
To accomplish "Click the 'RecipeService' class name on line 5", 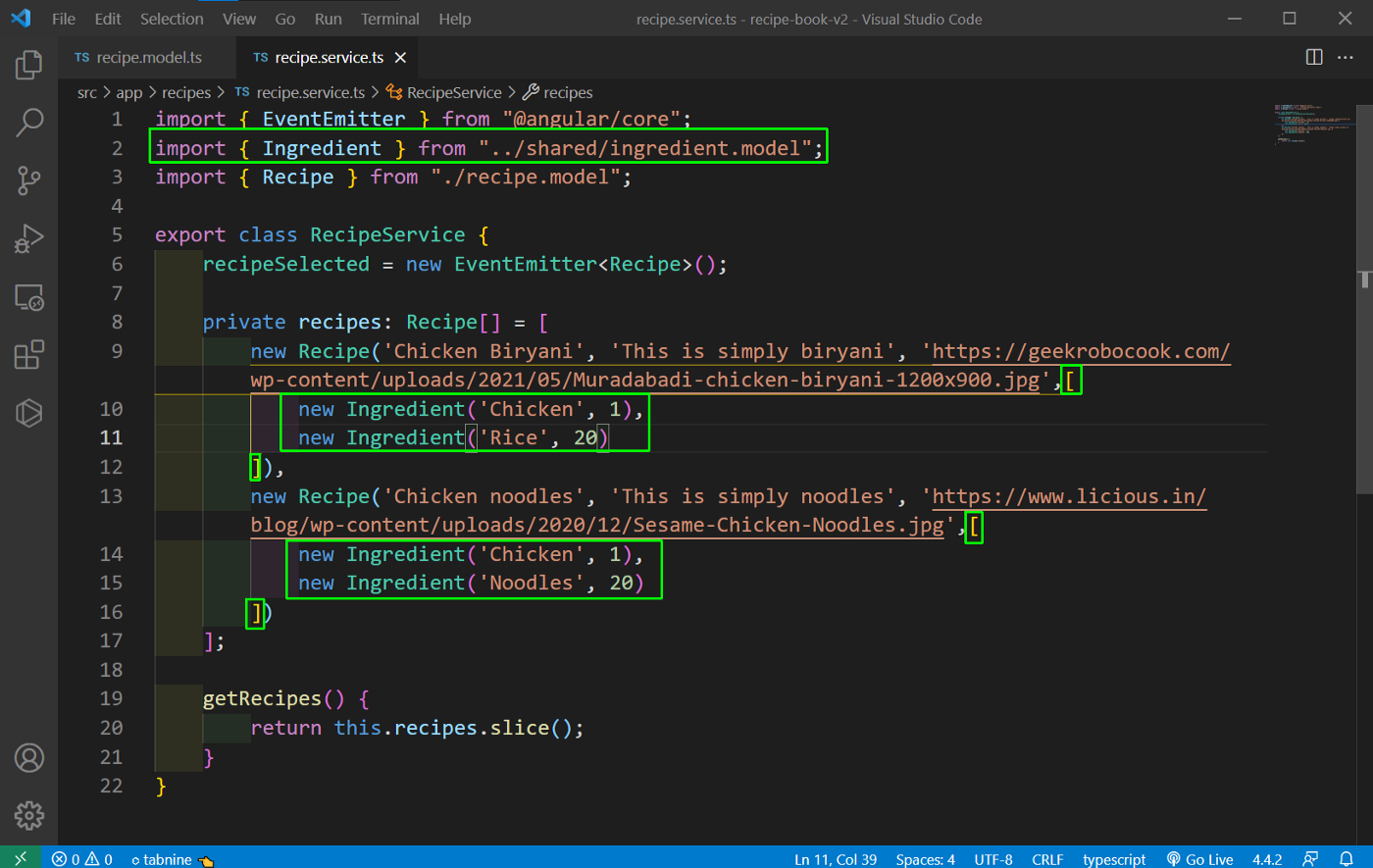I will pos(387,235).
